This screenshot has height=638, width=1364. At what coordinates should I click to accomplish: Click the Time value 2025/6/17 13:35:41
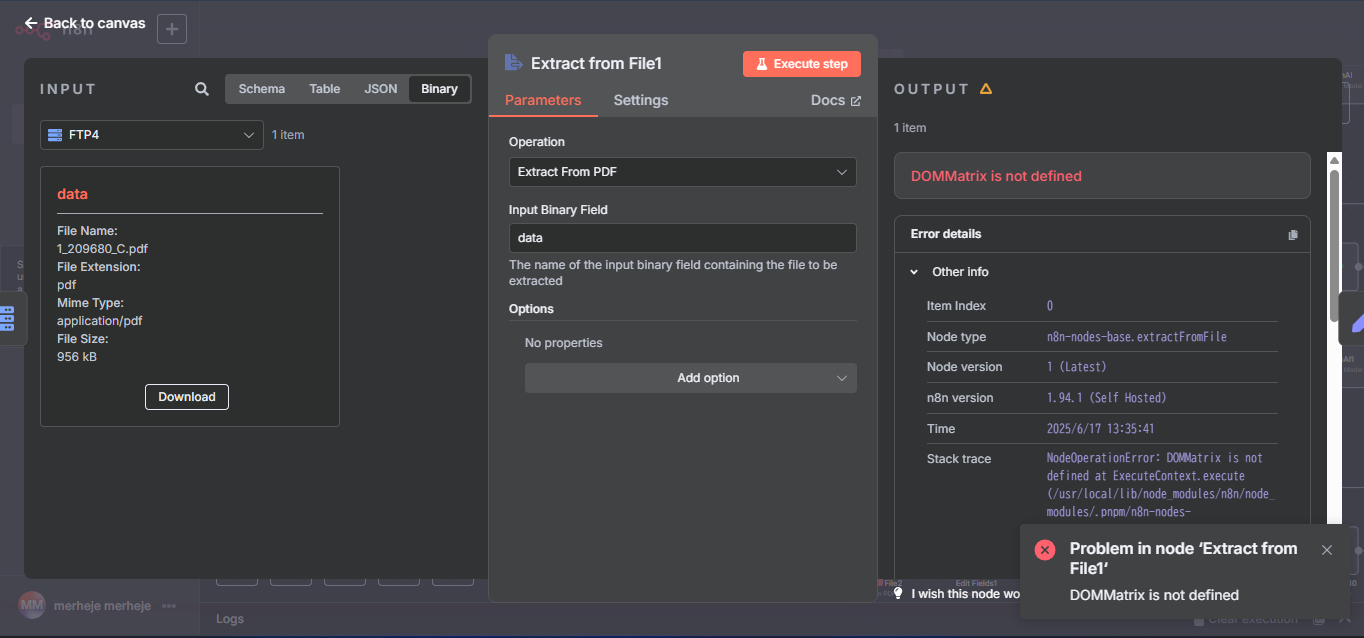(x=1101, y=429)
